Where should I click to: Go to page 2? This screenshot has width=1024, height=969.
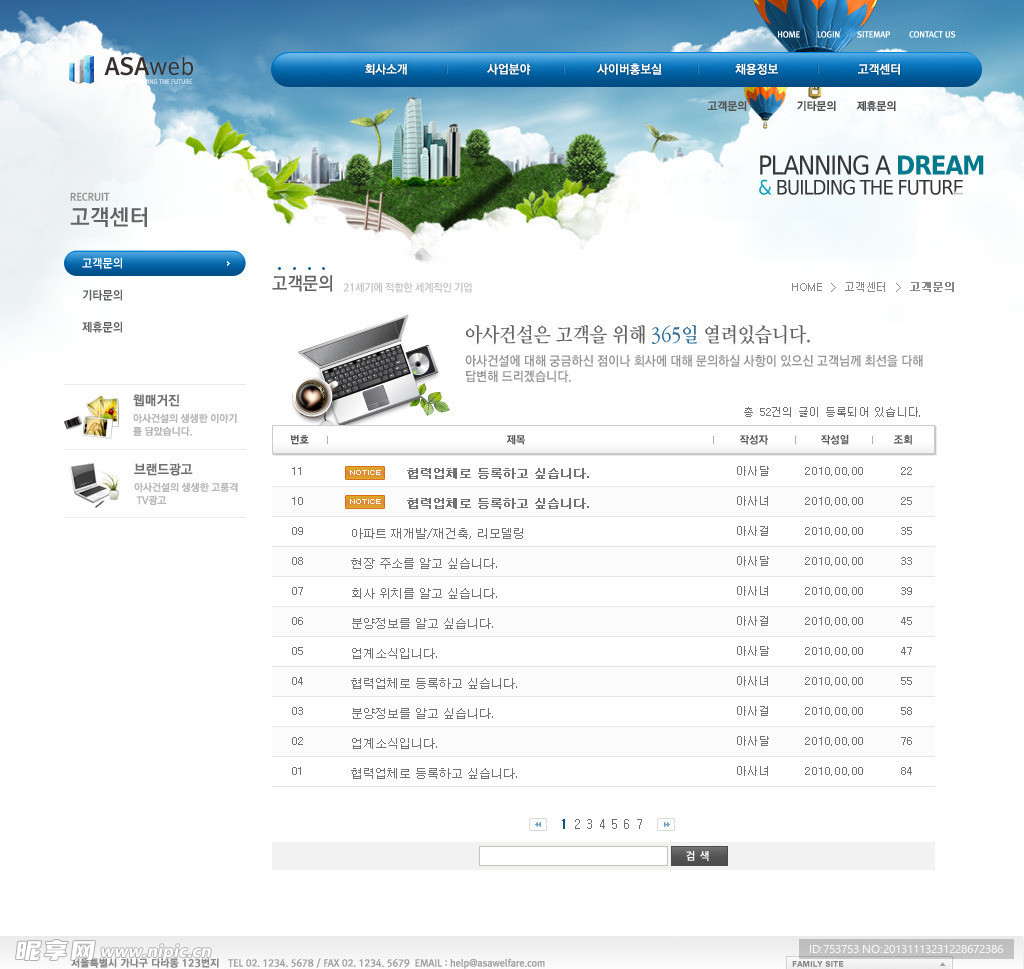(x=577, y=824)
